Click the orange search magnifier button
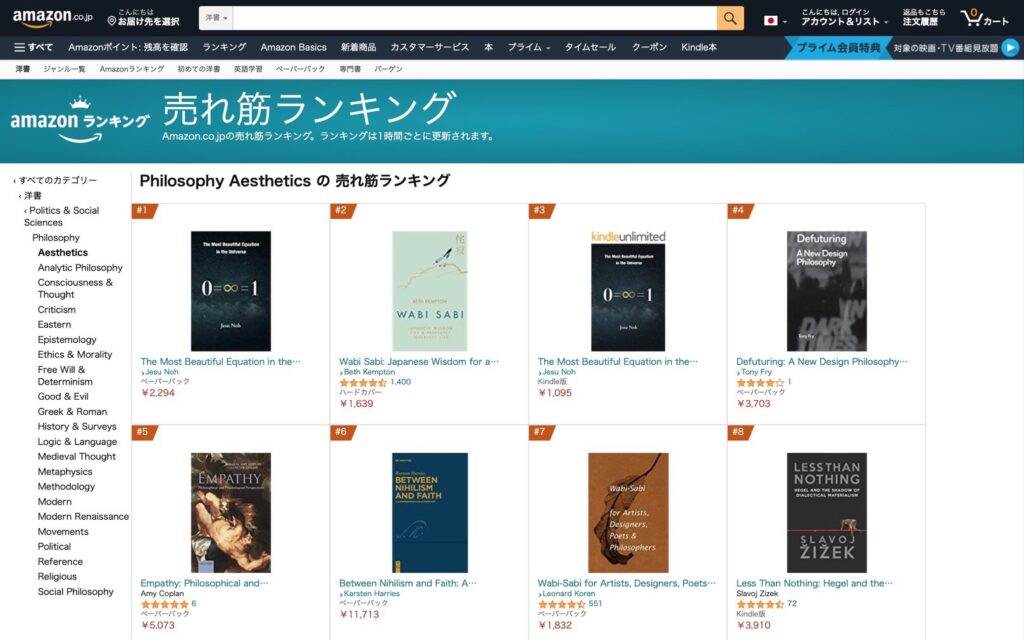 tap(730, 18)
